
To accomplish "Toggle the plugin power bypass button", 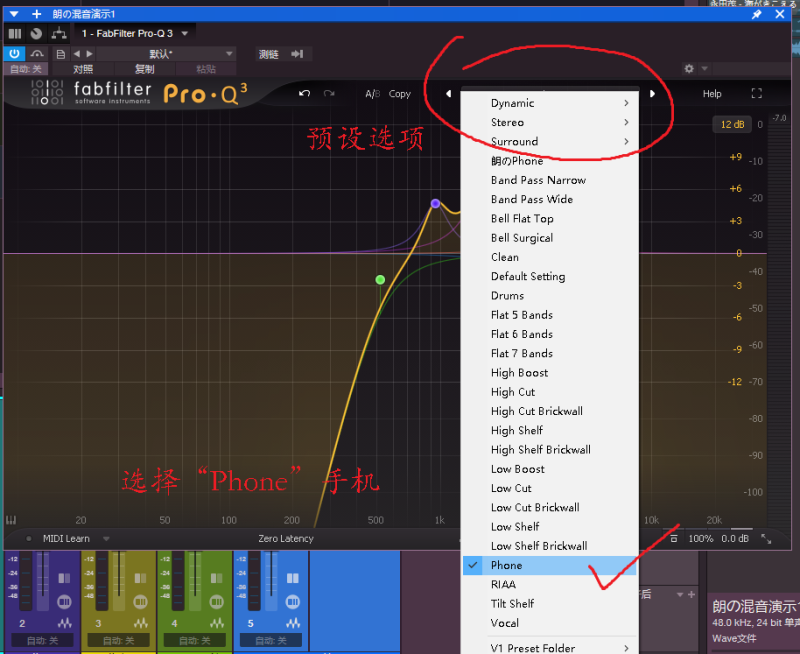I will [x=14, y=54].
